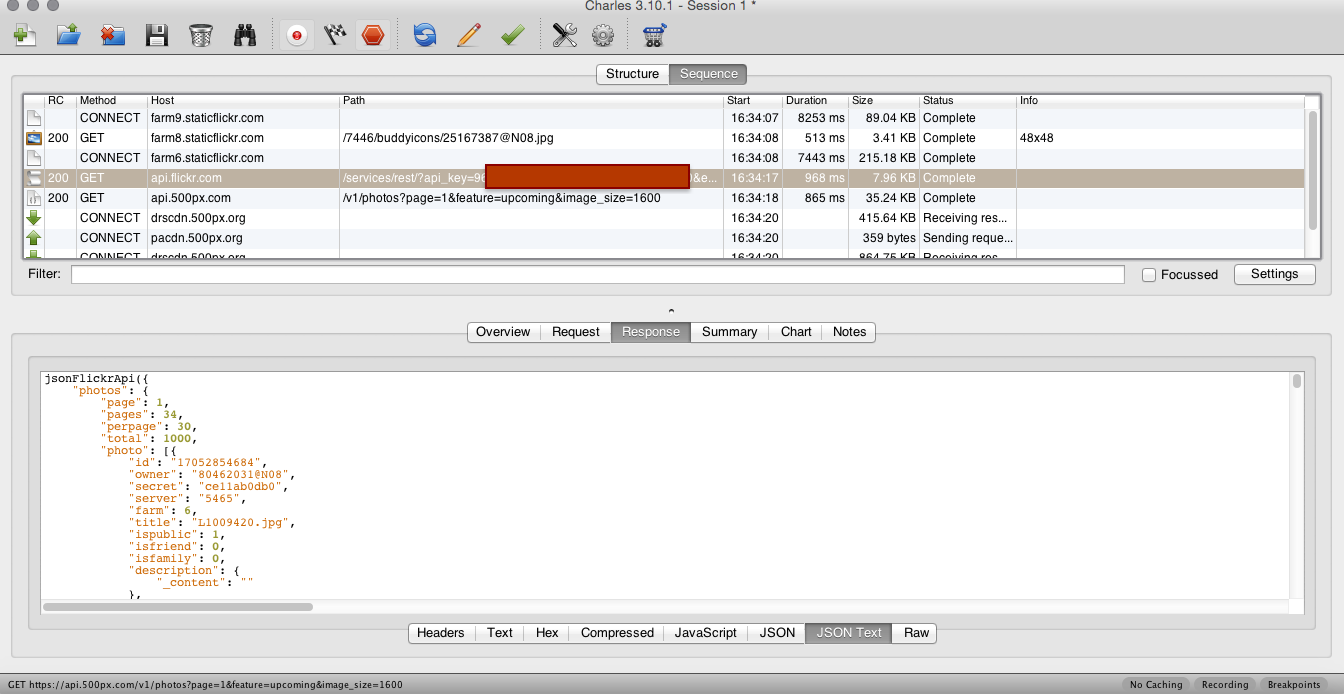Sort the sequence by the Status column header
The width and height of the screenshot is (1344, 694).
point(967,100)
